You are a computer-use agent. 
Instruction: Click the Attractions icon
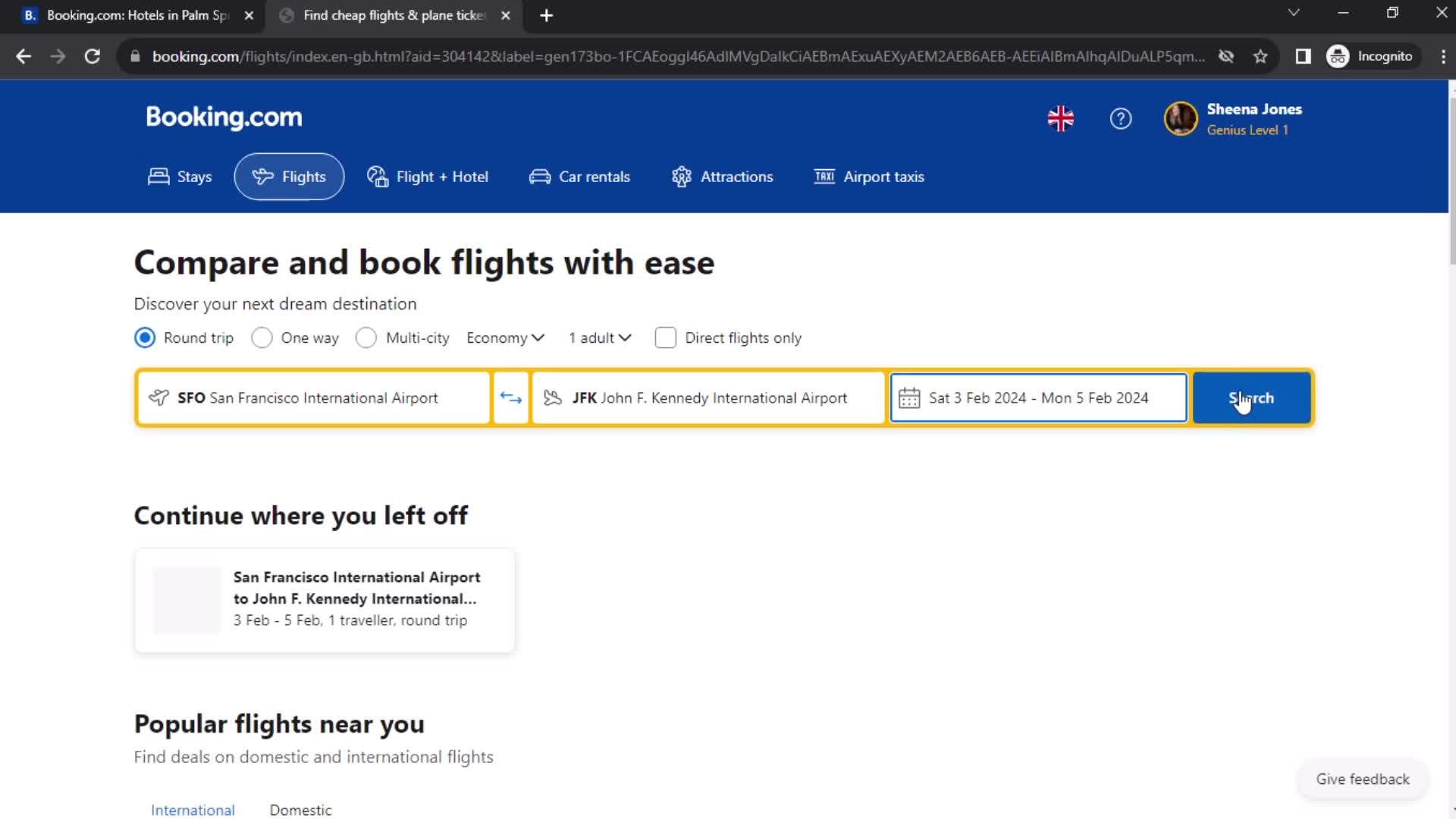(681, 177)
